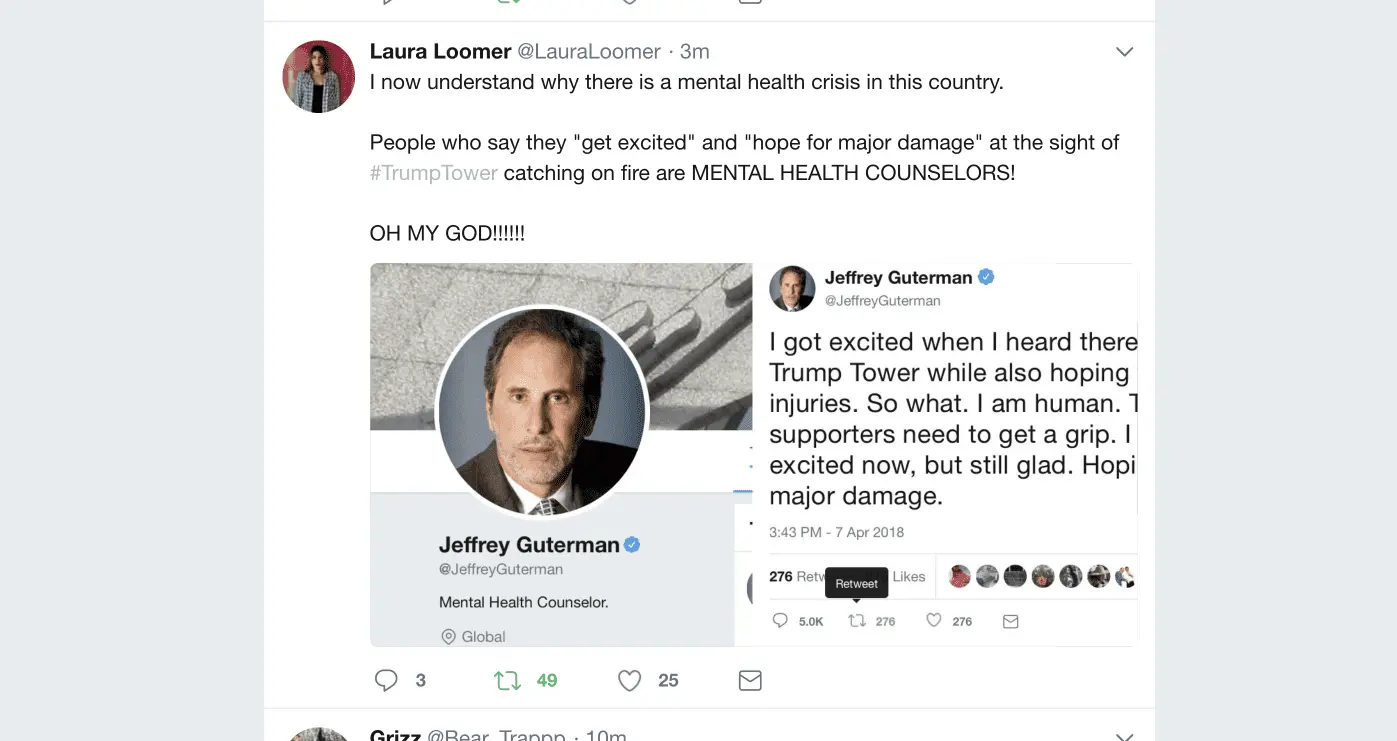Like Laura Loomer's tweet

pos(629,681)
